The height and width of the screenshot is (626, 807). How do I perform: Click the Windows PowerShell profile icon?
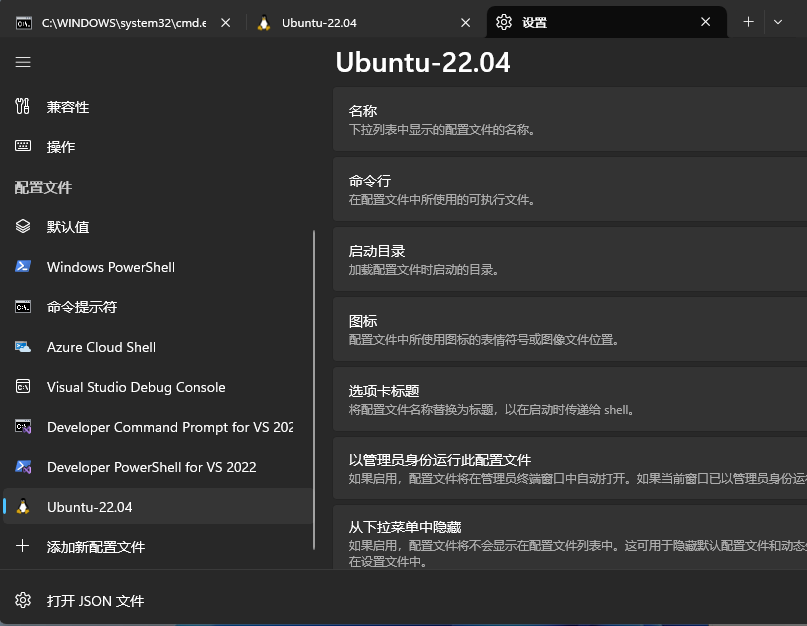[x=23, y=267]
